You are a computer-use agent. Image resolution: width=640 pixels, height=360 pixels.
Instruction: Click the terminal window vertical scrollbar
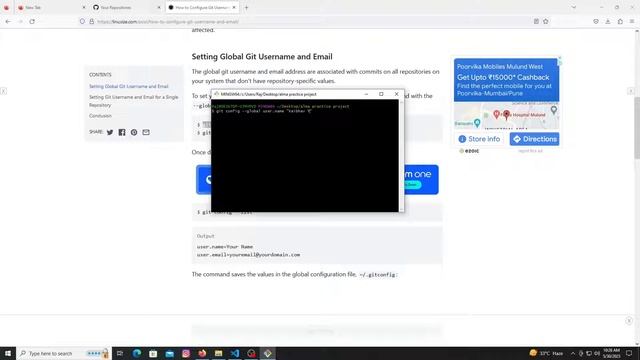[x=401, y=155]
